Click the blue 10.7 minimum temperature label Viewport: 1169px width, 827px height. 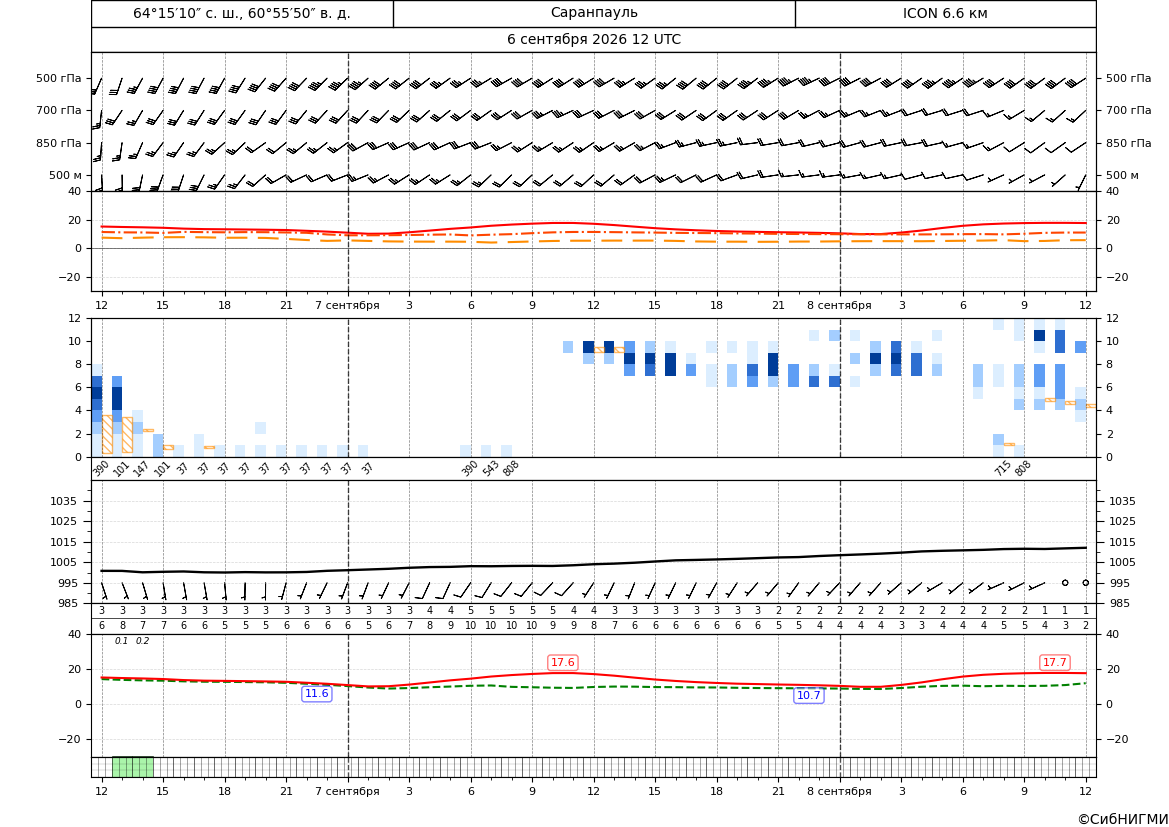(x=809, y=695)
